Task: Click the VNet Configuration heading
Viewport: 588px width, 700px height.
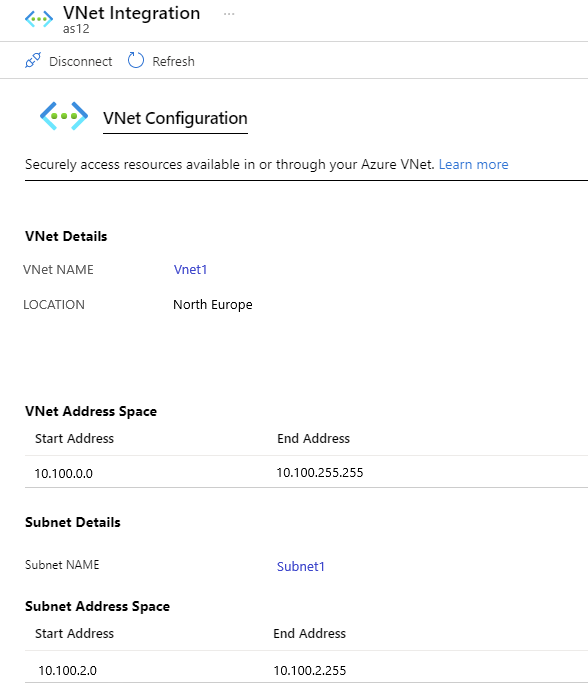Action: click(x=175, y=118)
